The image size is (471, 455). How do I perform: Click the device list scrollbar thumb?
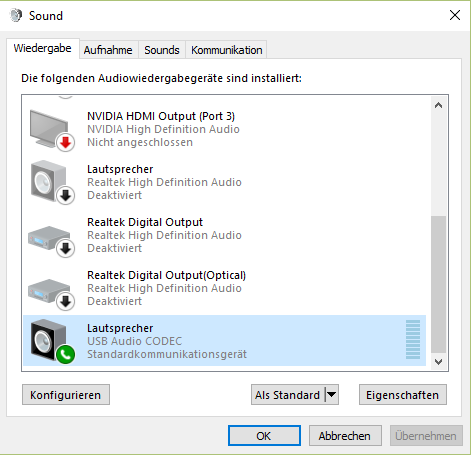(x=439, y=284)
